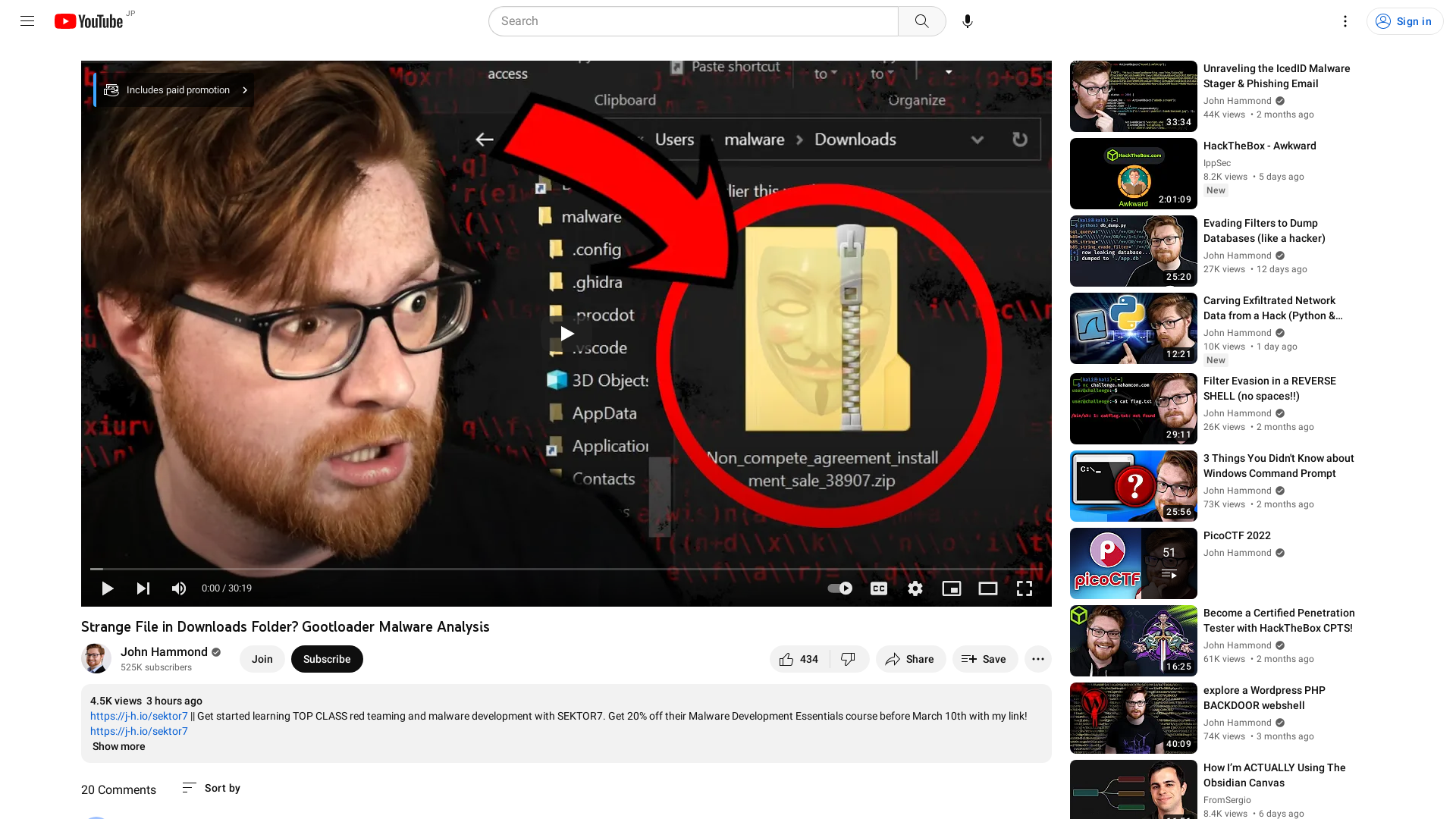Click the second sektor7 link

pyautogui.click(x=138, y=731)
